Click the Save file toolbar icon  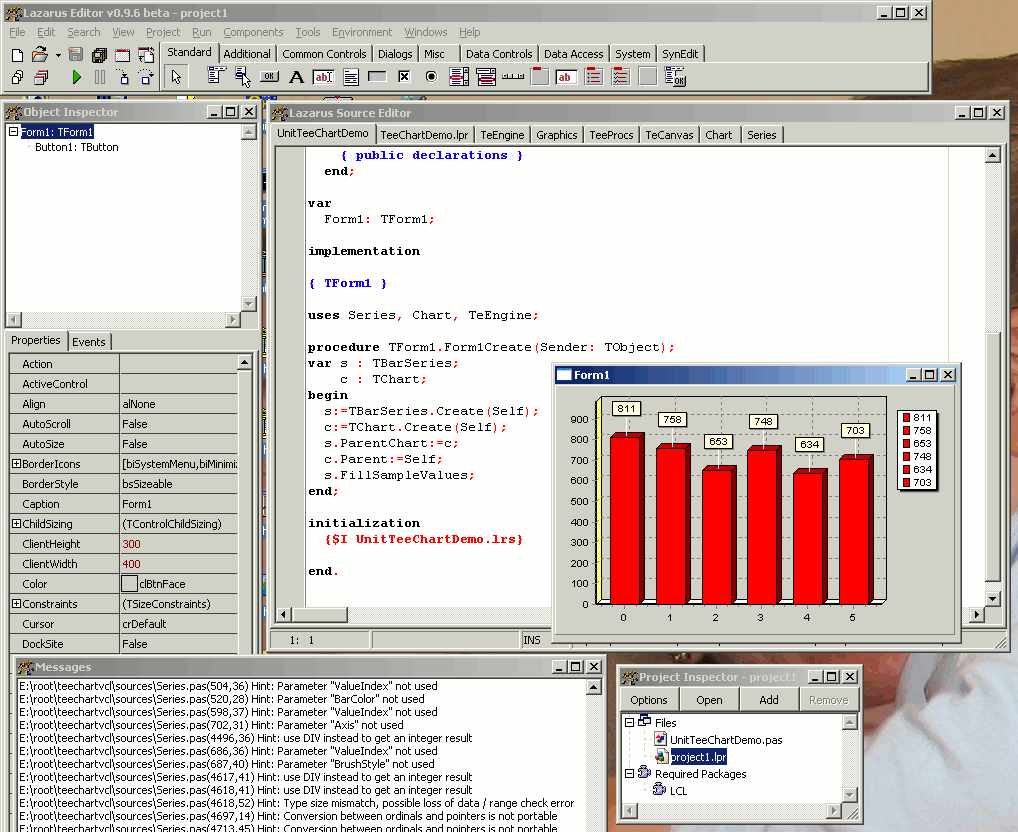75,55
